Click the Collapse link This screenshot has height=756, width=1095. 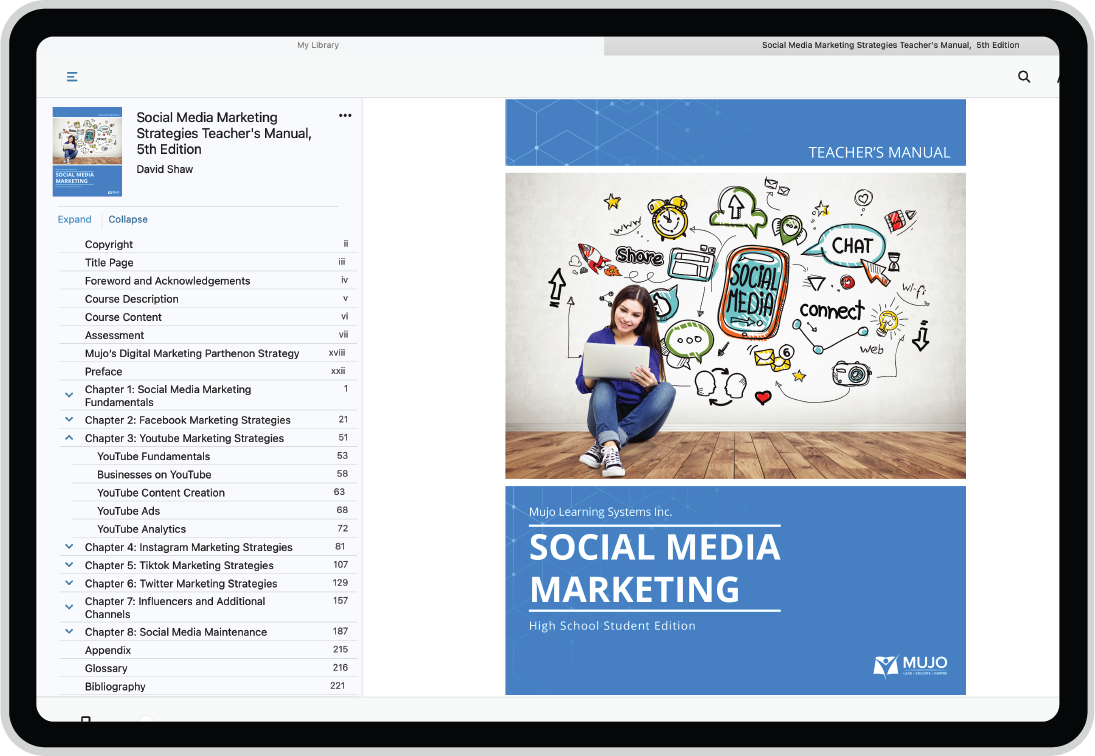(x=128, y=219)
